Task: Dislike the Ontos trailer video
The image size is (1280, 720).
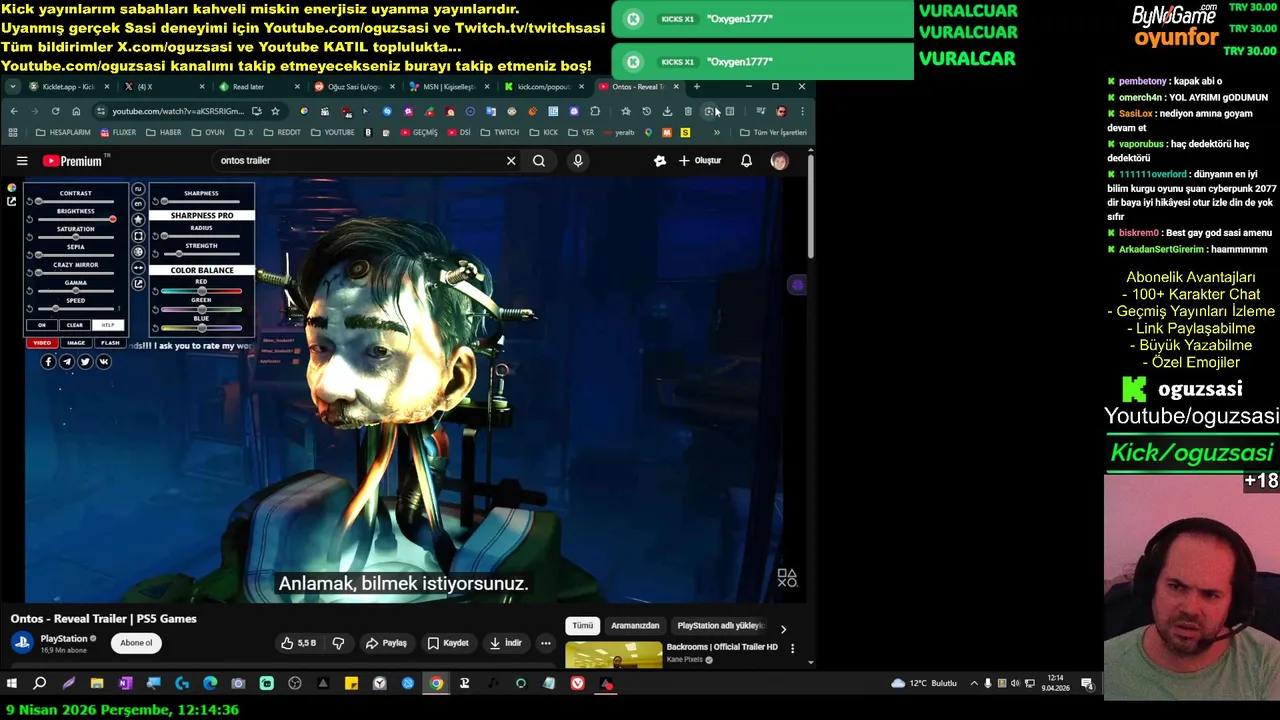Action: pyautogui.click(x=338, y=643)
